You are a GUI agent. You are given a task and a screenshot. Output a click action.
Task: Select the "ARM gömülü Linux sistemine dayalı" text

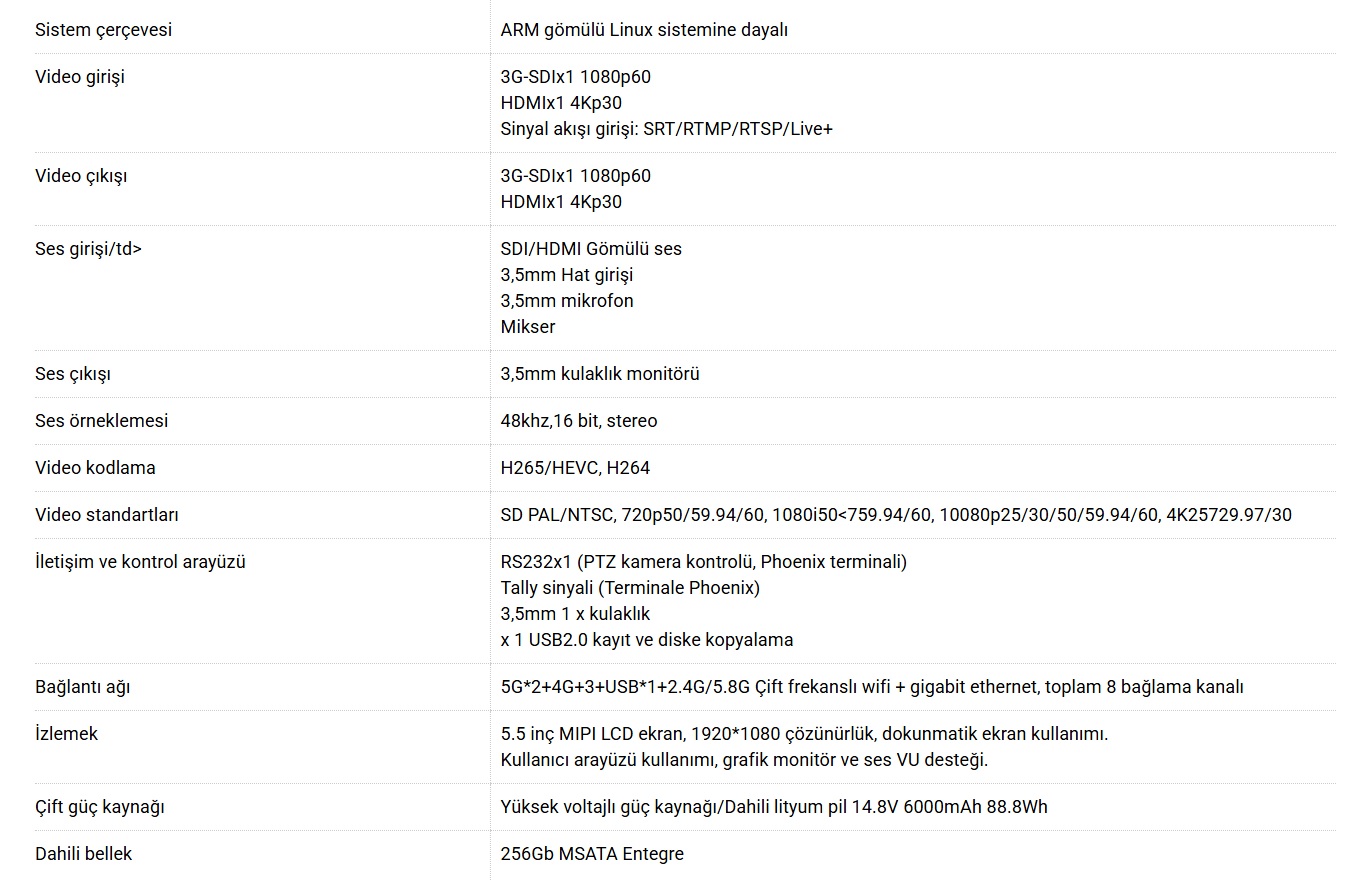pos(644,30)
